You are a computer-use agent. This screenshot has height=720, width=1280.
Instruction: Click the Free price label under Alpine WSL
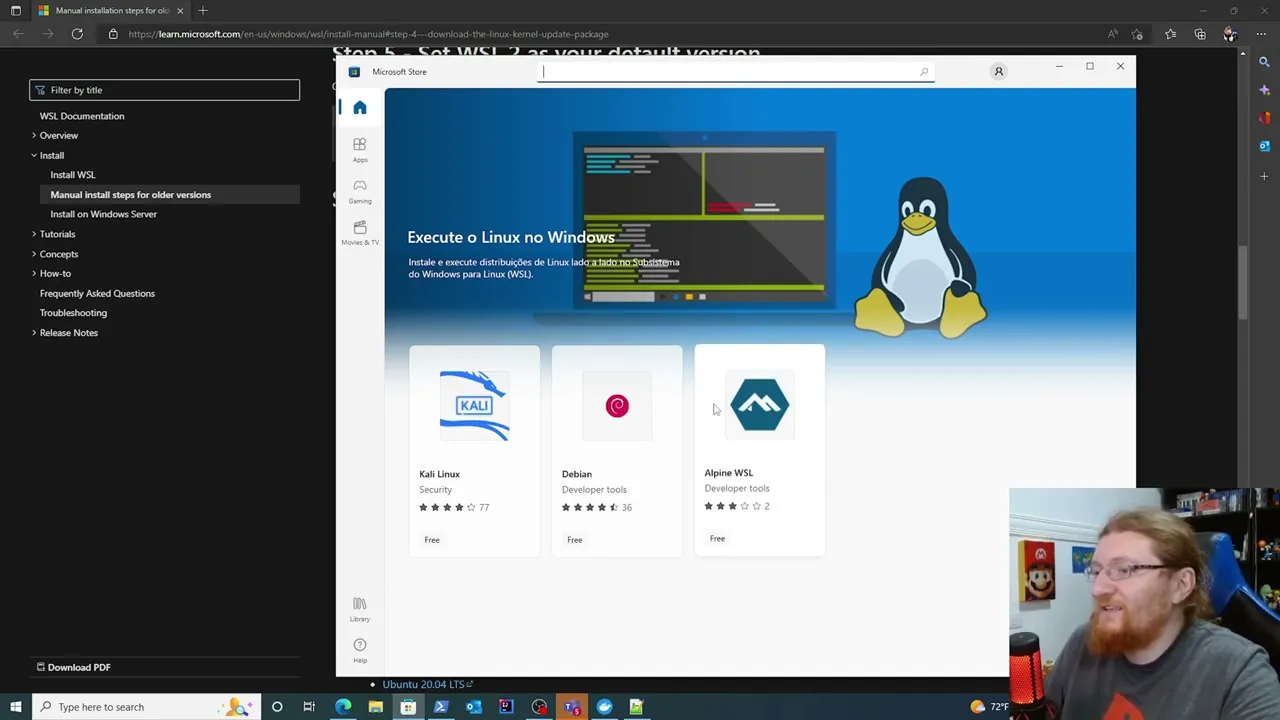point(717,538)
